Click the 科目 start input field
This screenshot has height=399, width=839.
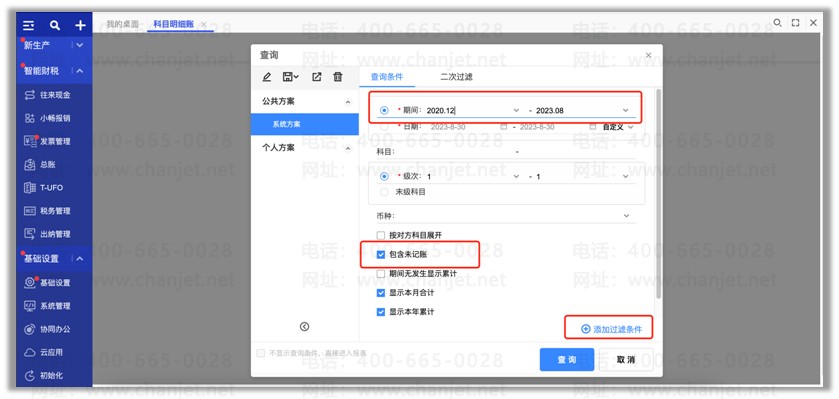tap(454, 152)
